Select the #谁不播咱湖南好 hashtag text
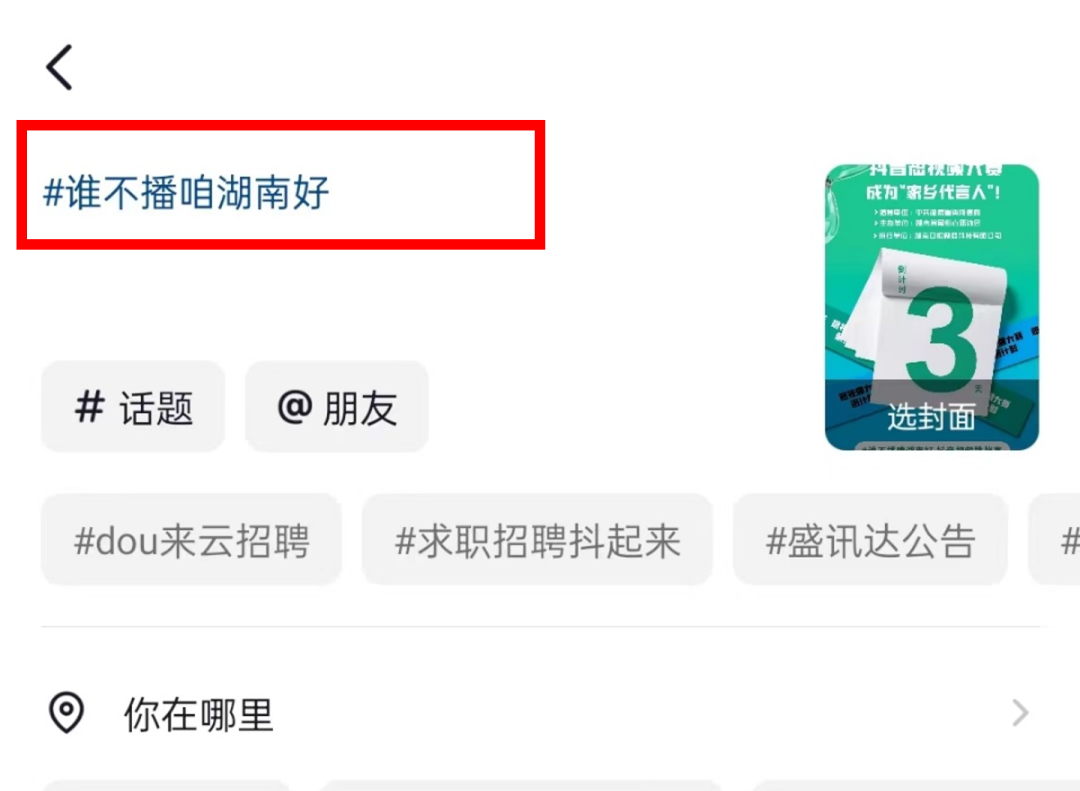The width and height of the screenshot is (1080, 791). point(186,192)
